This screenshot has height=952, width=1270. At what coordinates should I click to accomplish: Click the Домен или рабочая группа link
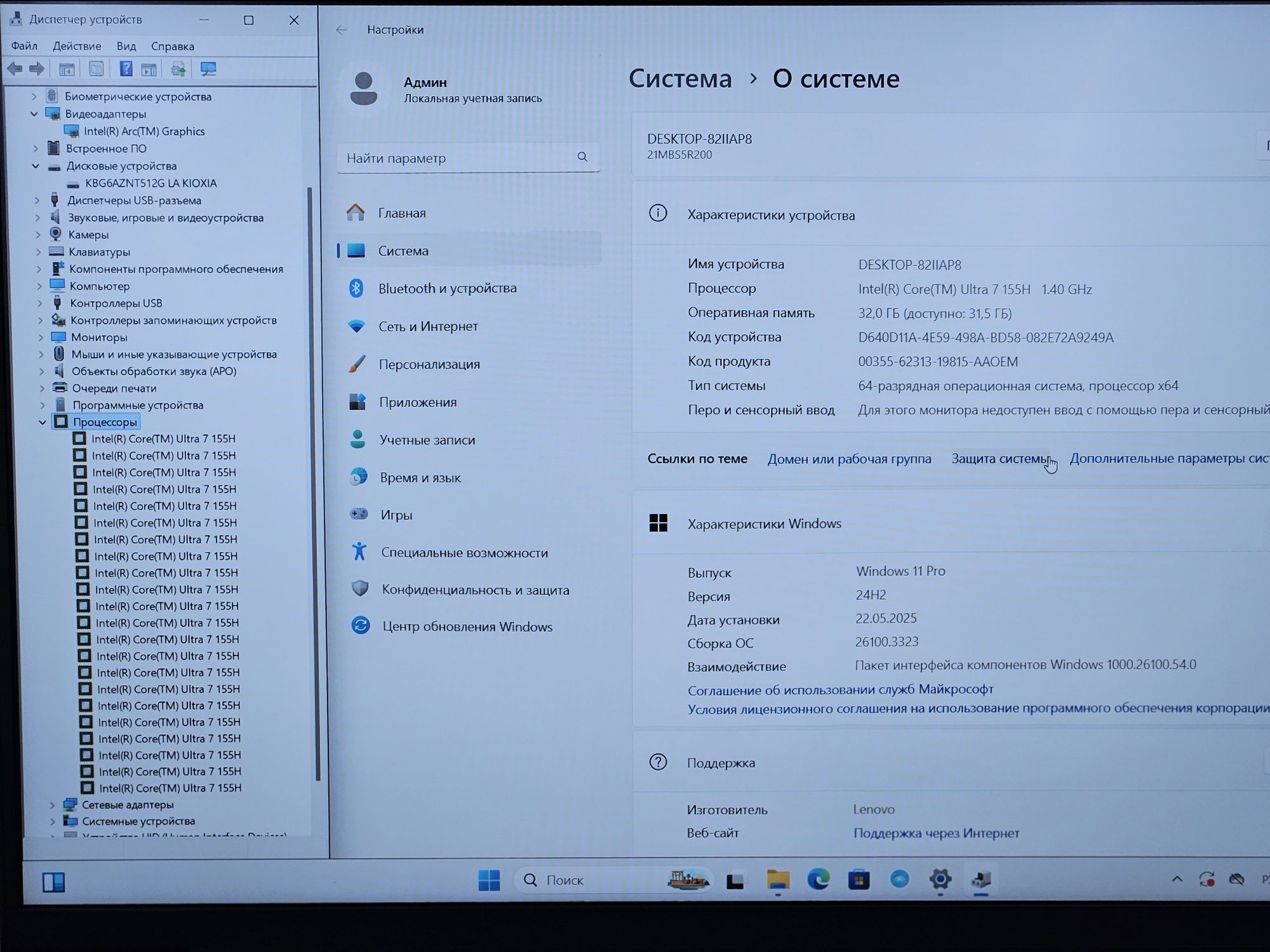(849, 458)
